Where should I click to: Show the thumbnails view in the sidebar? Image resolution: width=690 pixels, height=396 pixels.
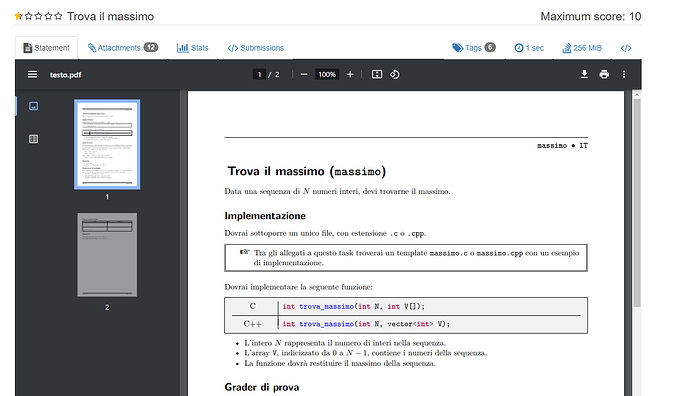click(x=33, y=106)
